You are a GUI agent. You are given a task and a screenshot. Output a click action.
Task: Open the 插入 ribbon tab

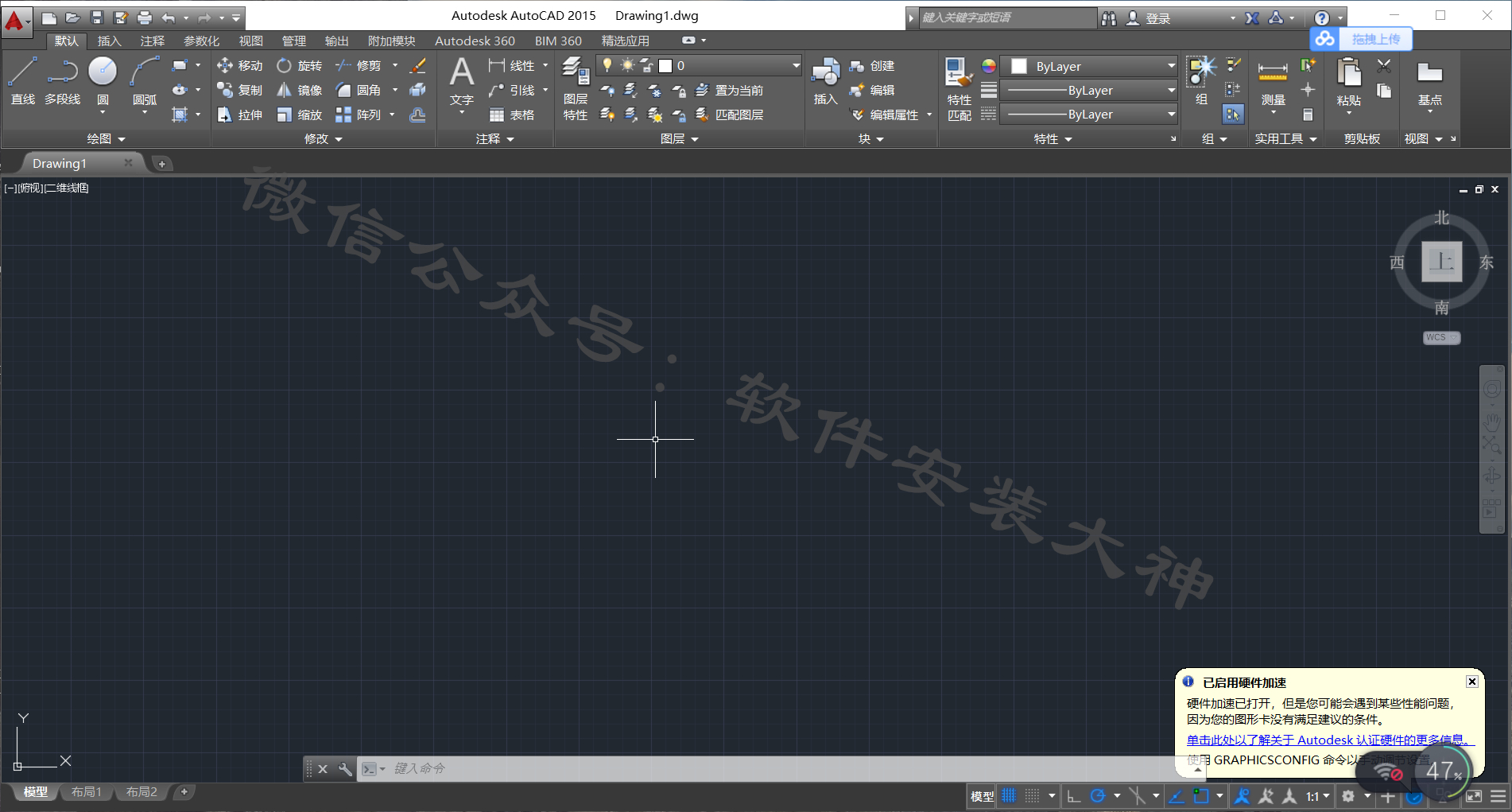click(x=109, y=41)
